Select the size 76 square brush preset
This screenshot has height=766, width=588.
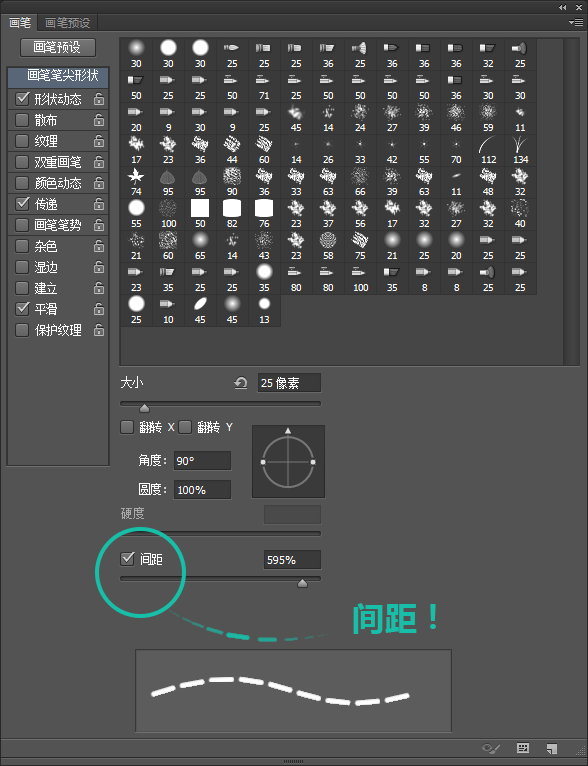click(x=264, y=215)
